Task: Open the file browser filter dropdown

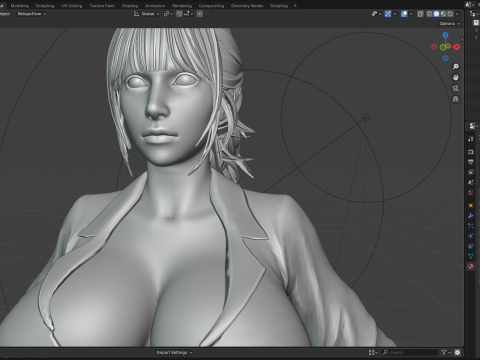Action: pos(446,352)
